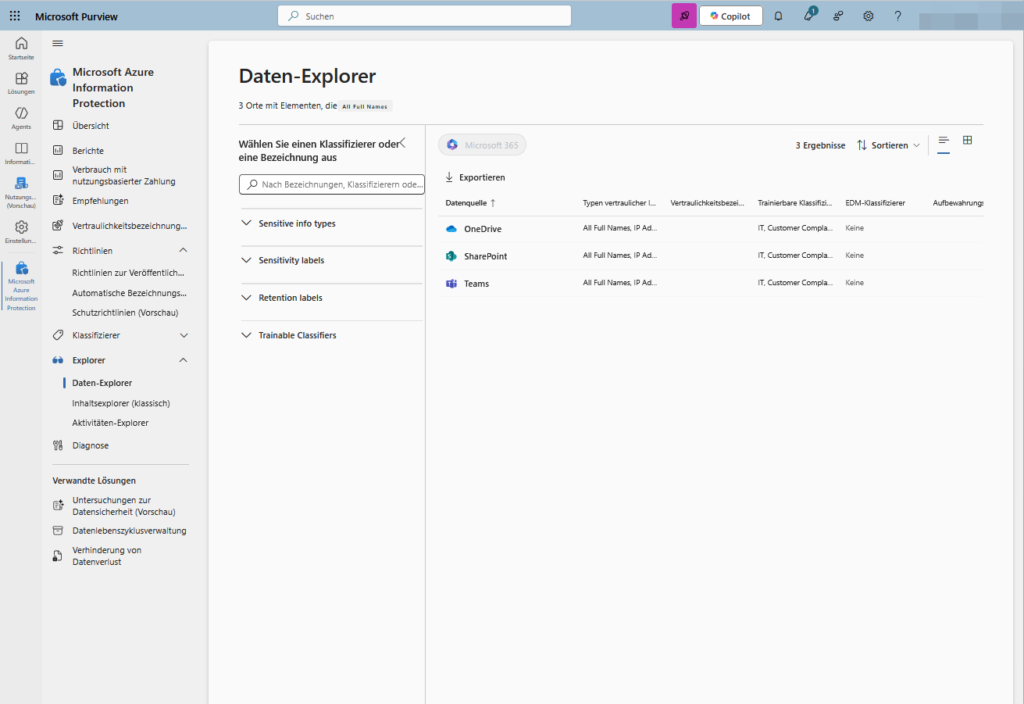Open Lösungen in the left rail
This screenshot has width=1024, height=704.
click(x=21, y=83)
